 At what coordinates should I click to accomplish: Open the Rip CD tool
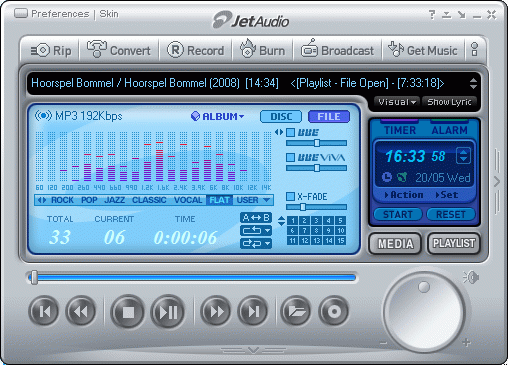pos(51,51)
